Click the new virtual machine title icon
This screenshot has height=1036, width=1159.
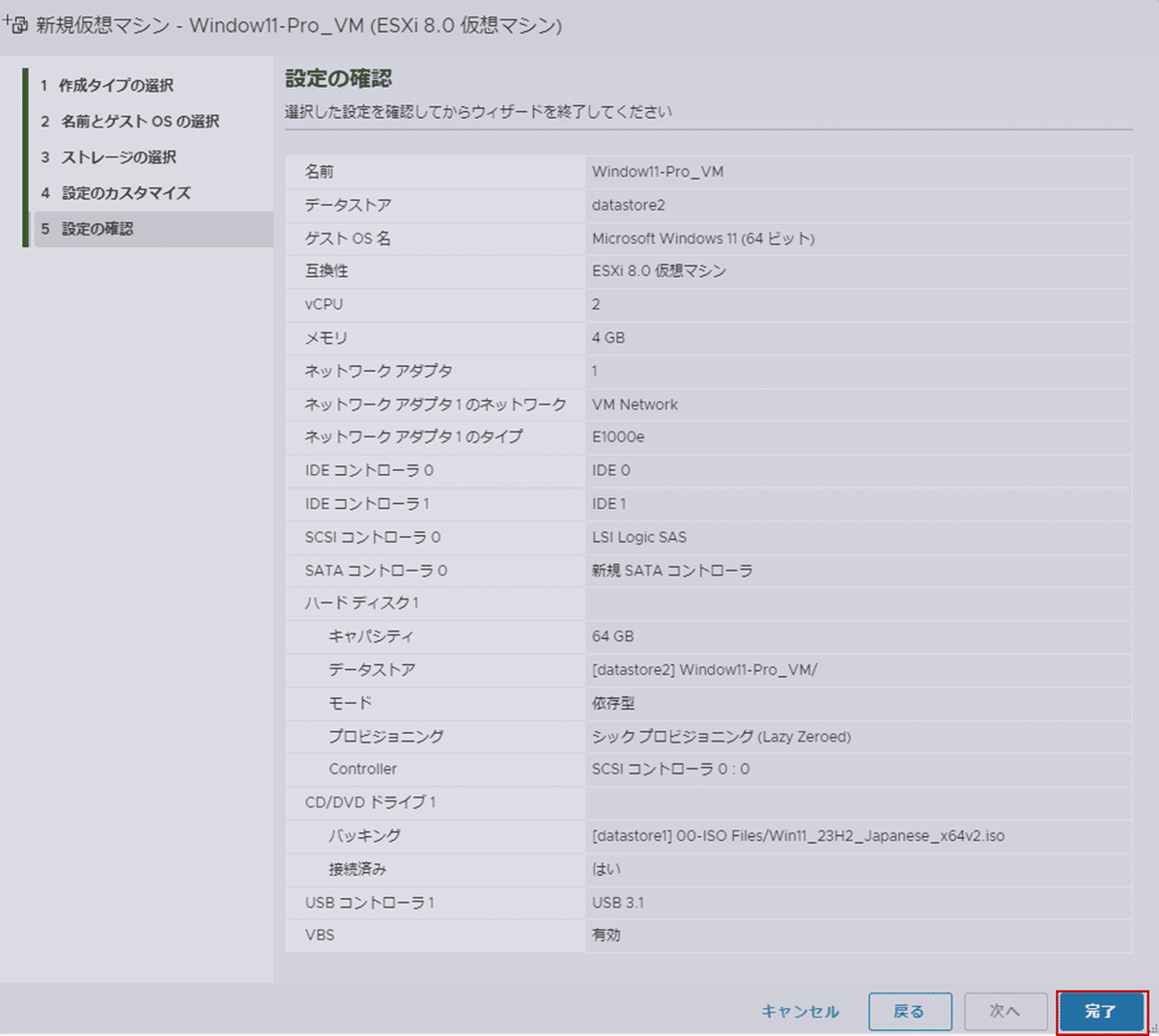click(16, 24)
